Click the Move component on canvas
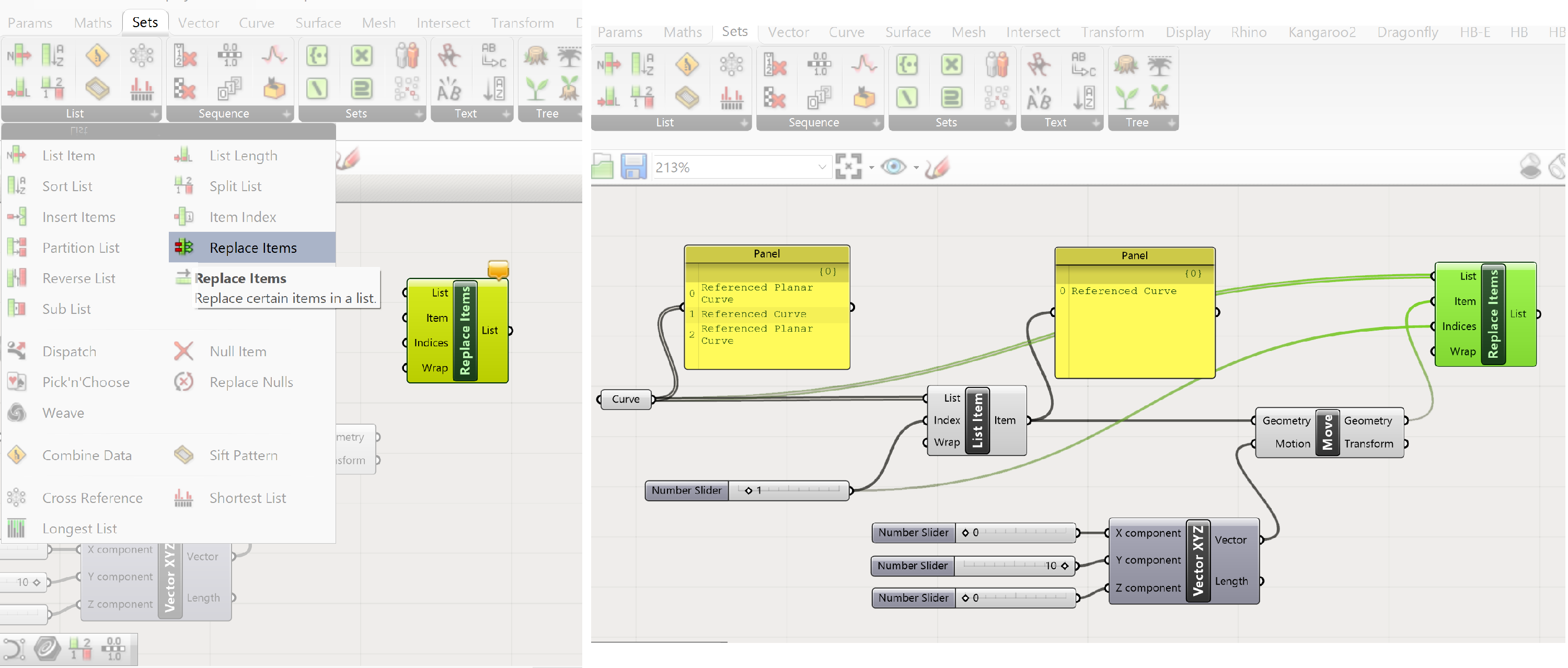The width and height of the screenshot is (1568, 668). point(1327,432)
